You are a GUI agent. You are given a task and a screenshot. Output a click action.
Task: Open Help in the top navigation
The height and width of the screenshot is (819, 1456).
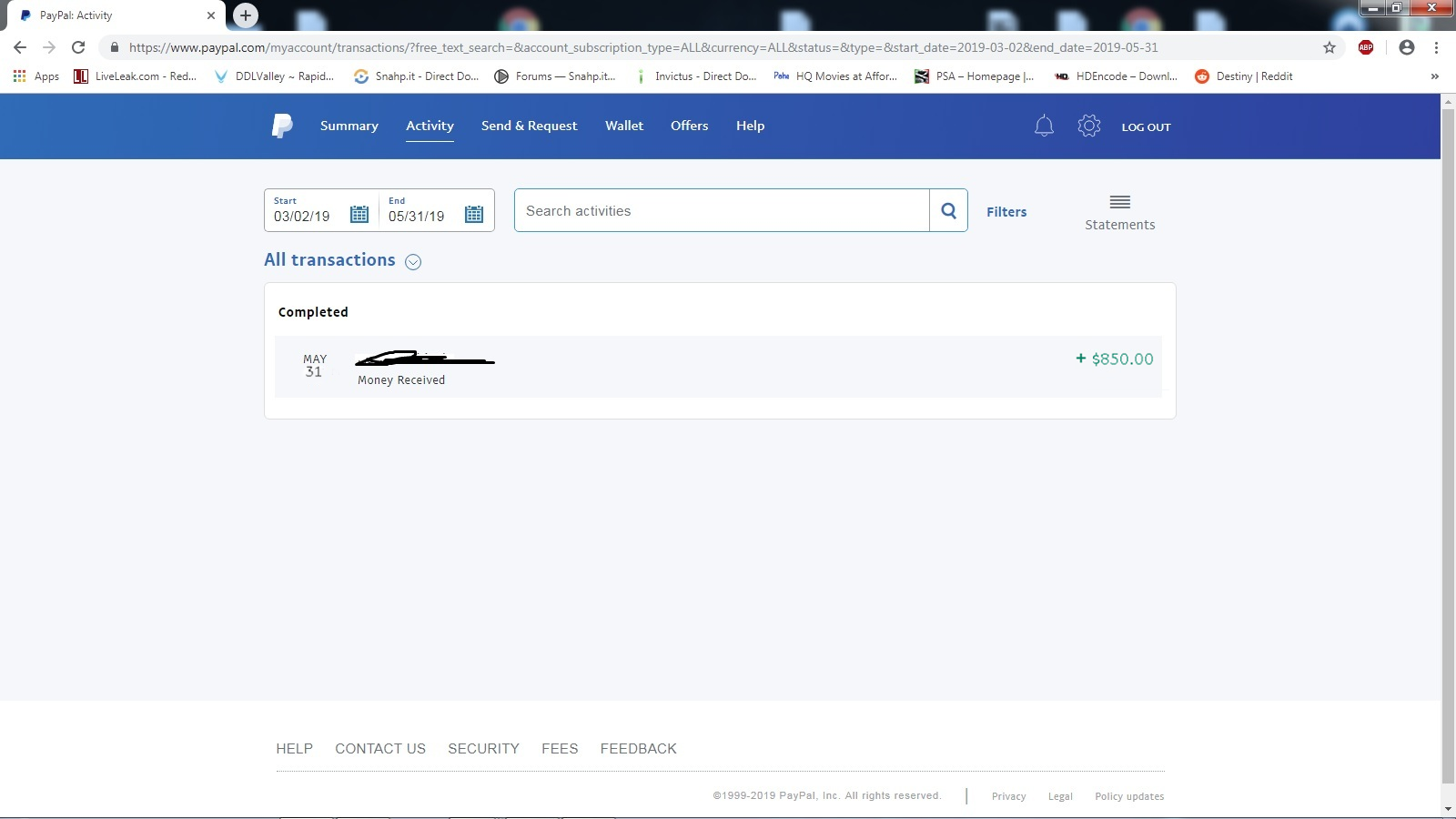click(x=750, y=126)
